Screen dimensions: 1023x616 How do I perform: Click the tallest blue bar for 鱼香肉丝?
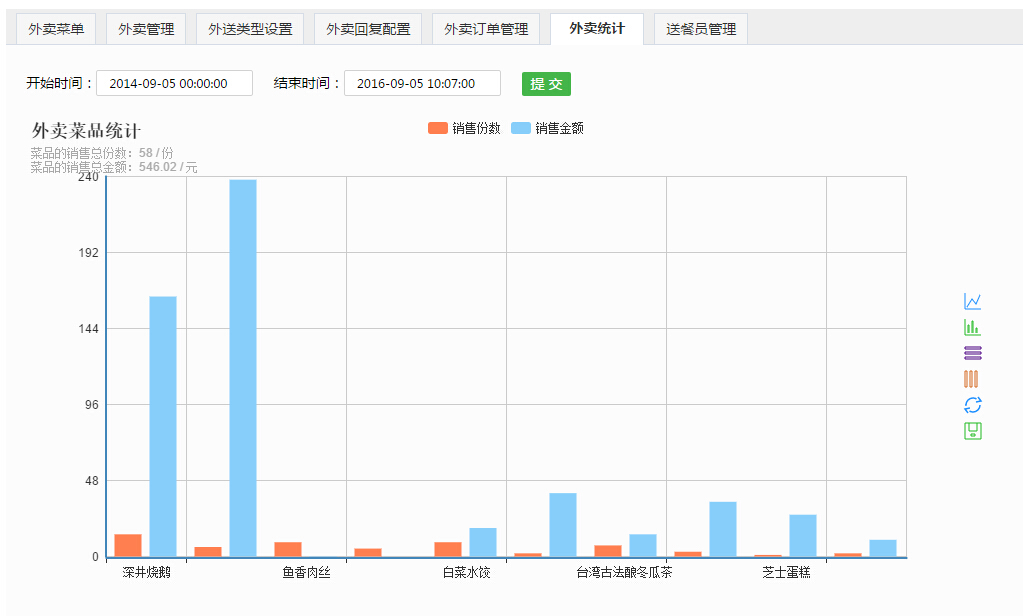243,368
